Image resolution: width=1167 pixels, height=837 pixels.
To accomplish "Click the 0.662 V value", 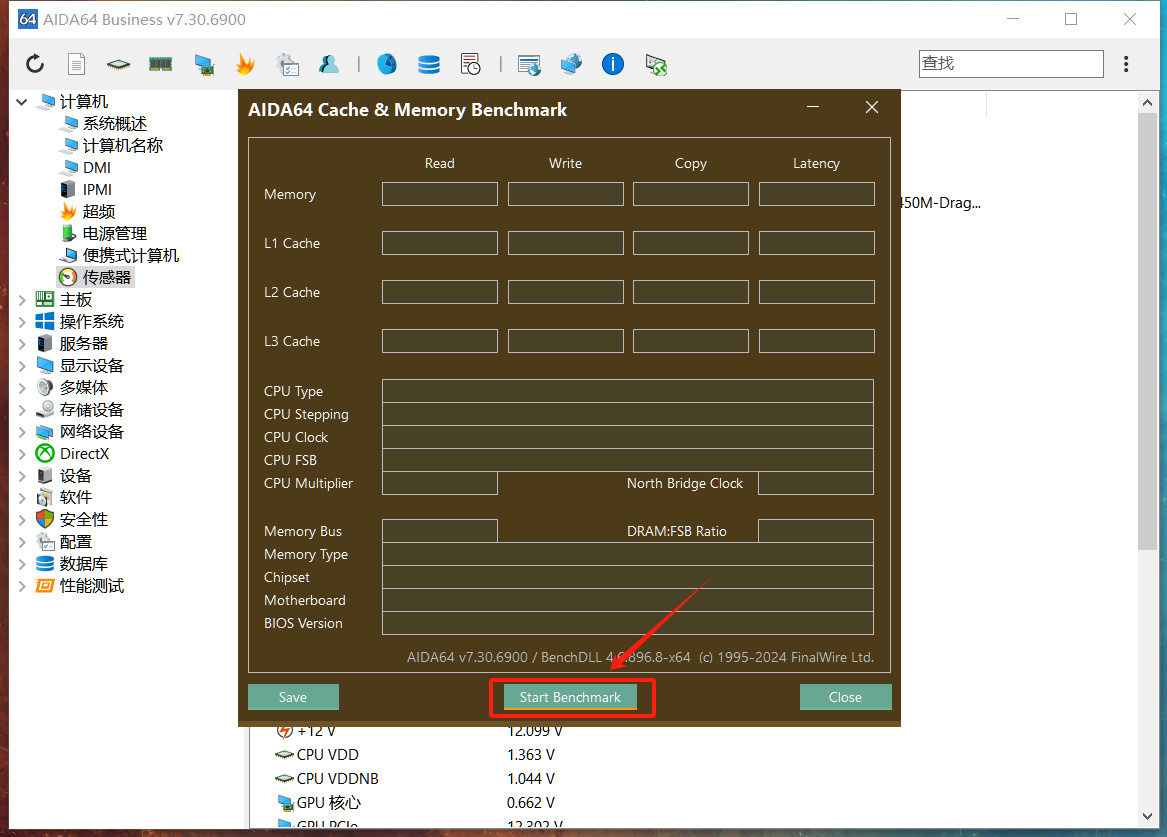I will (531, 803).
